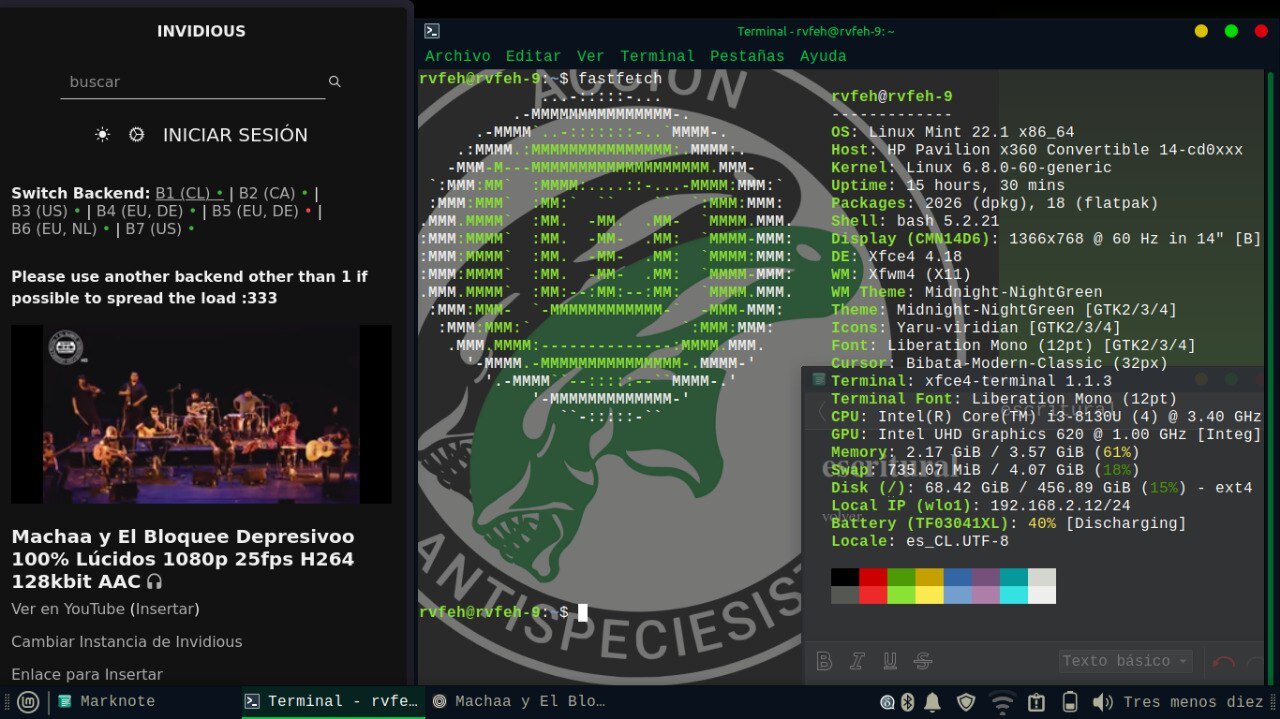The image size is (1280, 719).
Task: Click the INICIAR SESIÓN link
Action: tap(235, 134)
